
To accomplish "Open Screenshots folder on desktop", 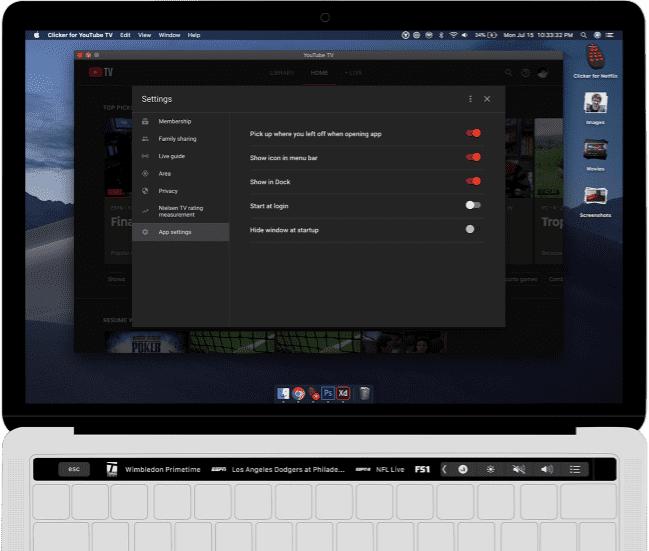I will click(595, 201).
